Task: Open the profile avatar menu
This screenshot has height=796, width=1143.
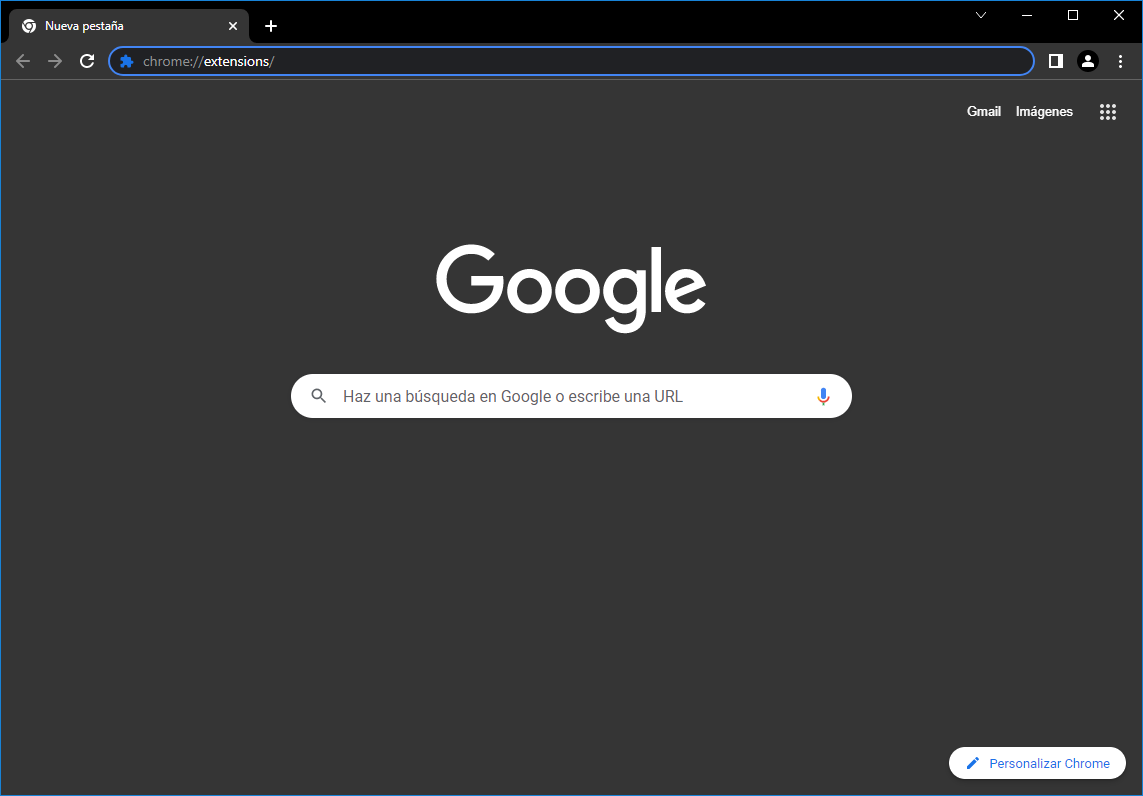Action: point(1088,61)
